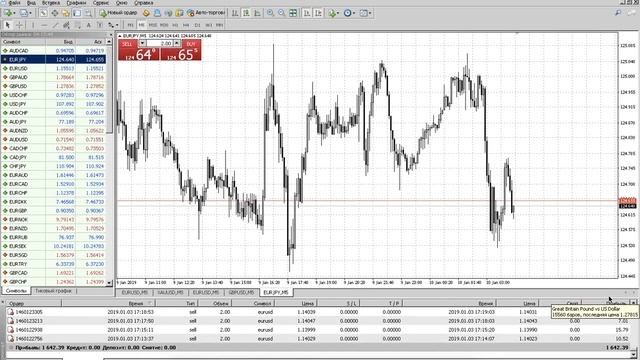
Task: Toggle the Data Window crosshair icon
Action: click(54, 13)
